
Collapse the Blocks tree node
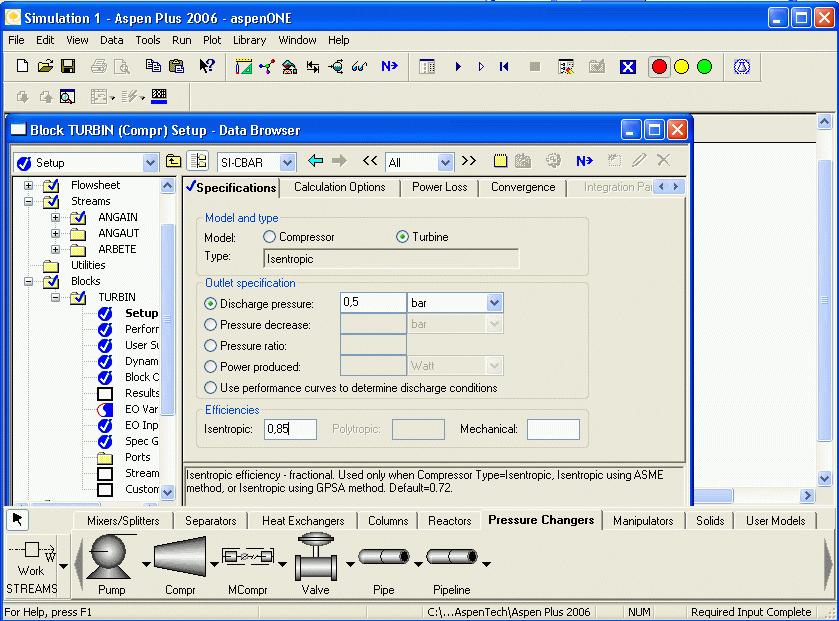(28, 281)
